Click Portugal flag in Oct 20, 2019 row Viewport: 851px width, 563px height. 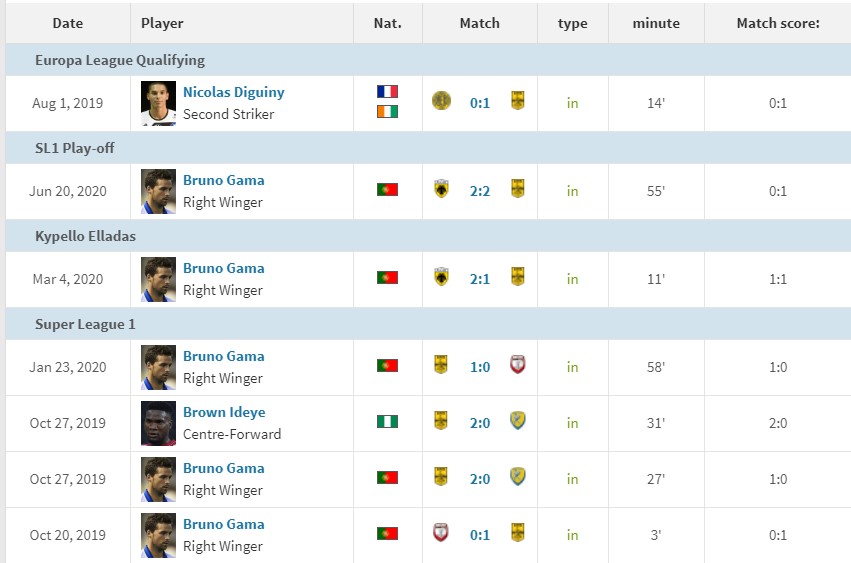(x=388, y=533)
